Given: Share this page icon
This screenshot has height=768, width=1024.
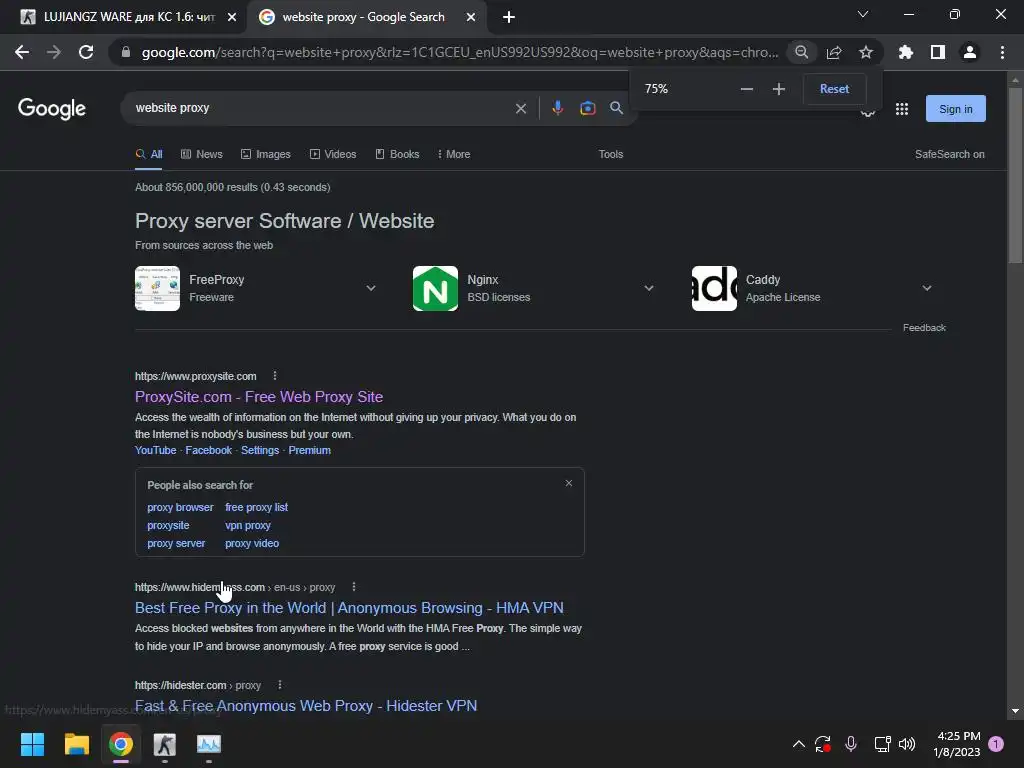Looking at the screenshot, I should point(834,52).
